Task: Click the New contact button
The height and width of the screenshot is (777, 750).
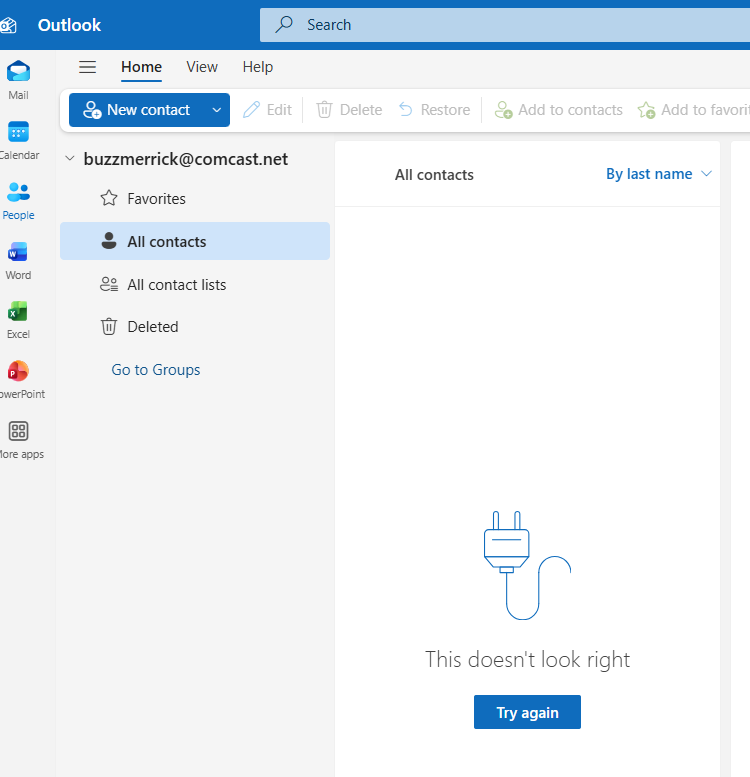Action: [138, 110]
